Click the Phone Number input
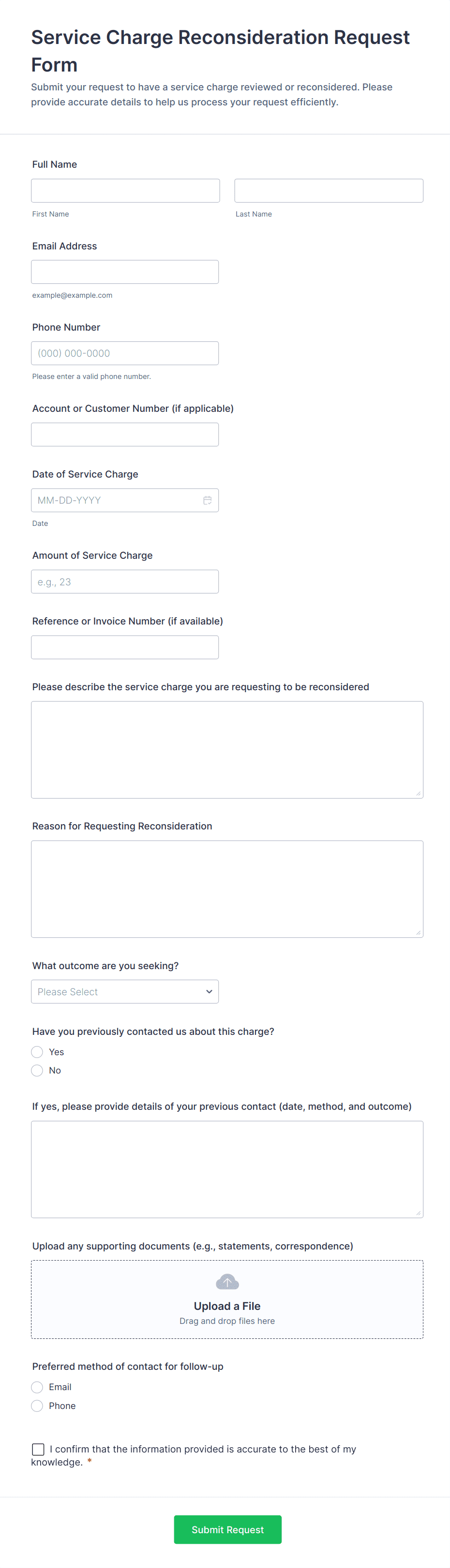450x1568 pixels. [125, 353]
